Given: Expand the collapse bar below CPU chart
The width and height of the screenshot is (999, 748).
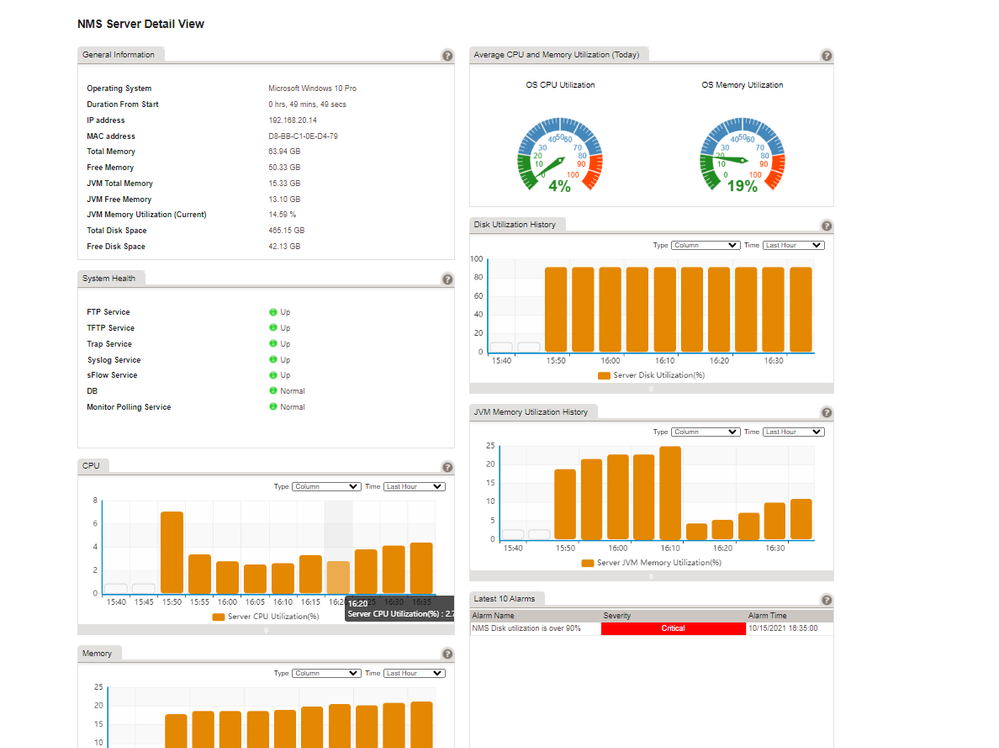Looking at the screenshot, I should (266, 631).
